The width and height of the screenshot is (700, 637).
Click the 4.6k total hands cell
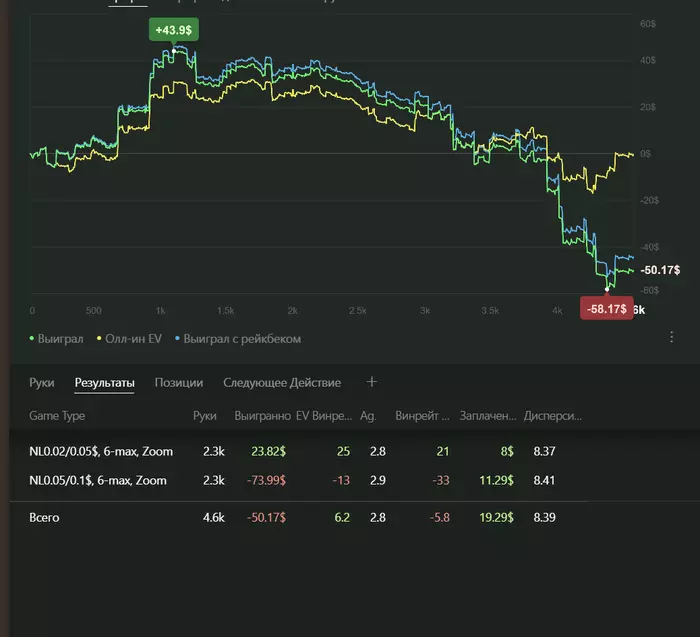213,517
